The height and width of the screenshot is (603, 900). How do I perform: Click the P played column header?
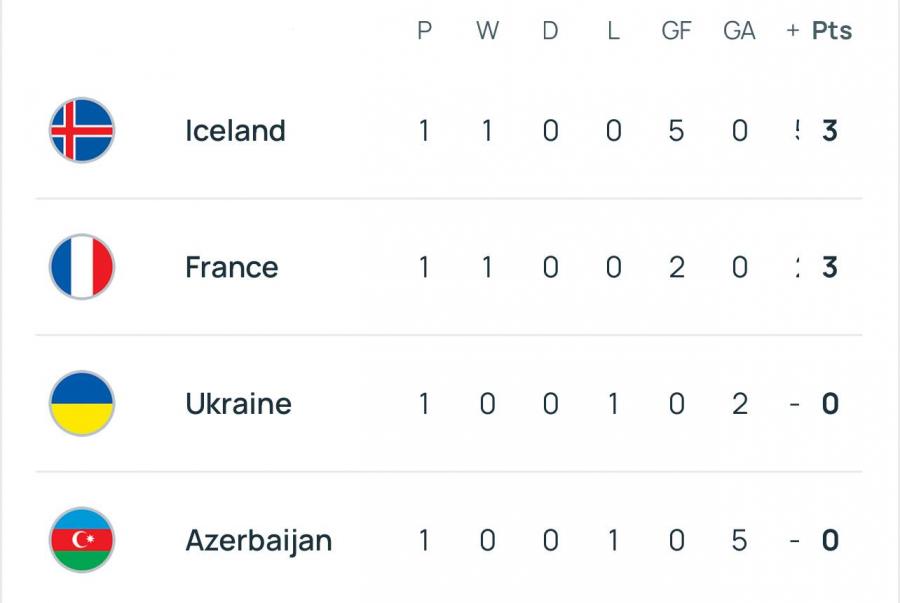(x=424, y=30)
